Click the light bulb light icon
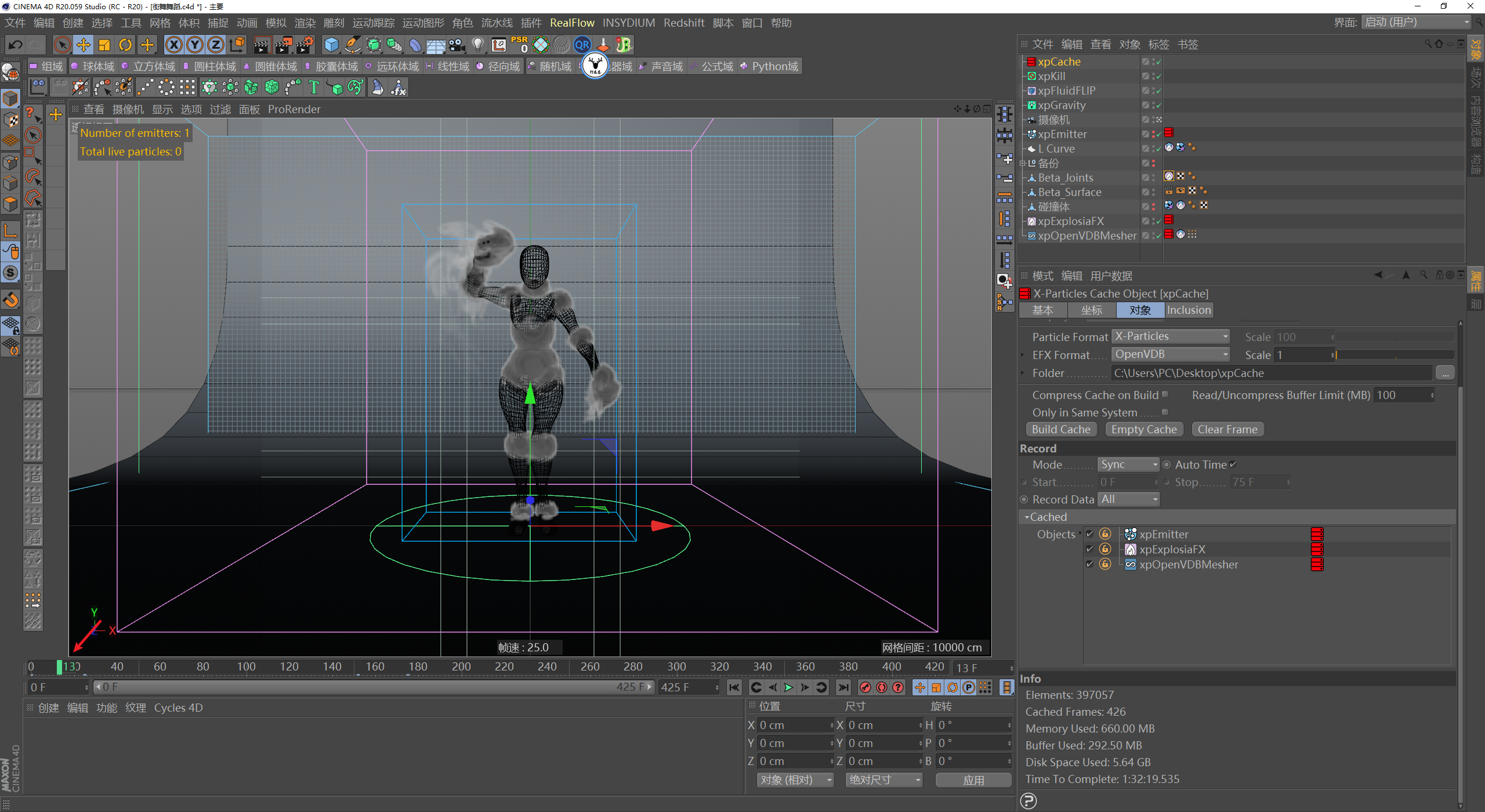1485x812 pixels. pyautogui.click(x=477, y=45)
